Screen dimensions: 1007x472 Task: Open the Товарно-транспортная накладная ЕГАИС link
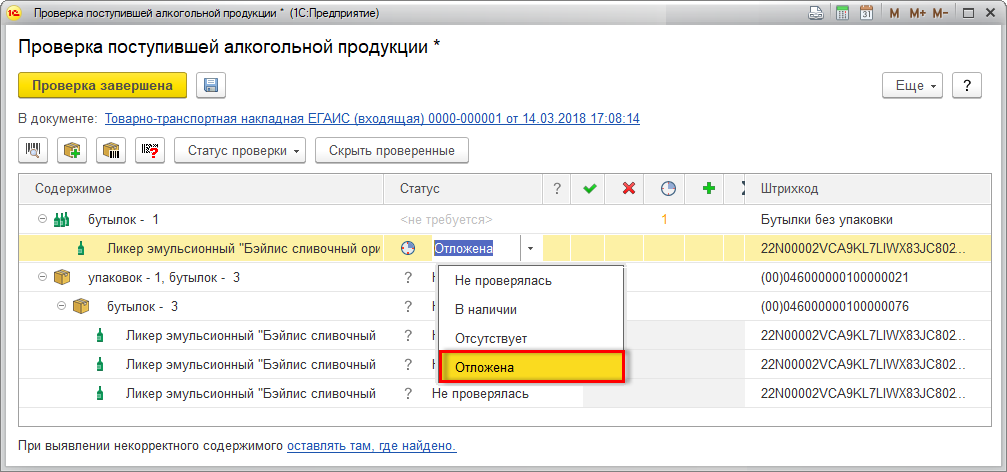tap(372, 119)
